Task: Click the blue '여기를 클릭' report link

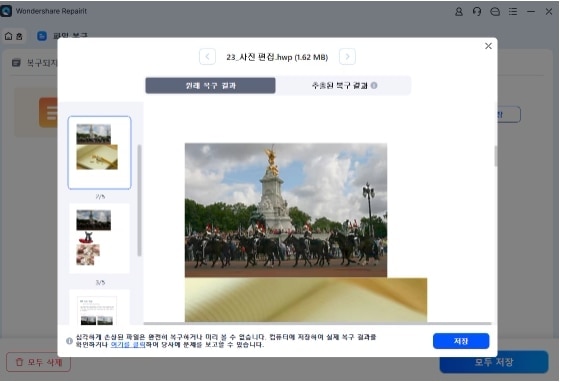Action: 128,345
